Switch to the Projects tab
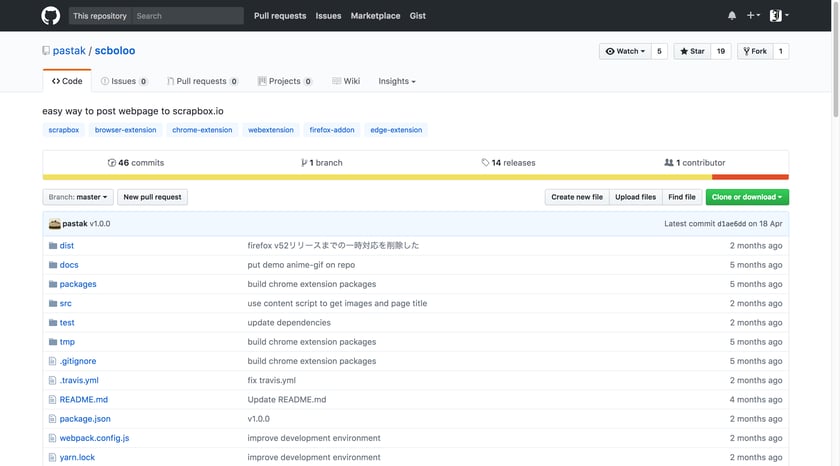 pos(284,81)
